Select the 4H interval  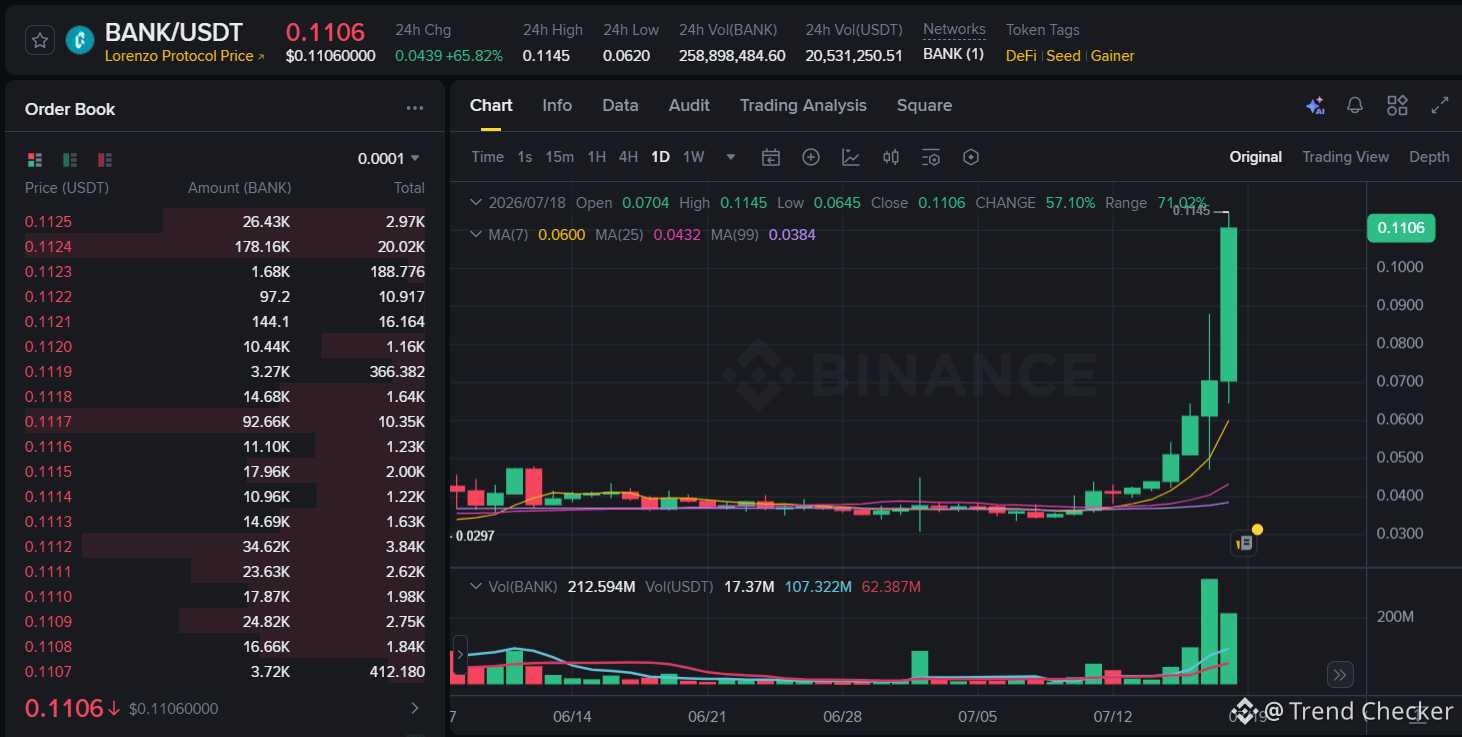(628, 157)
